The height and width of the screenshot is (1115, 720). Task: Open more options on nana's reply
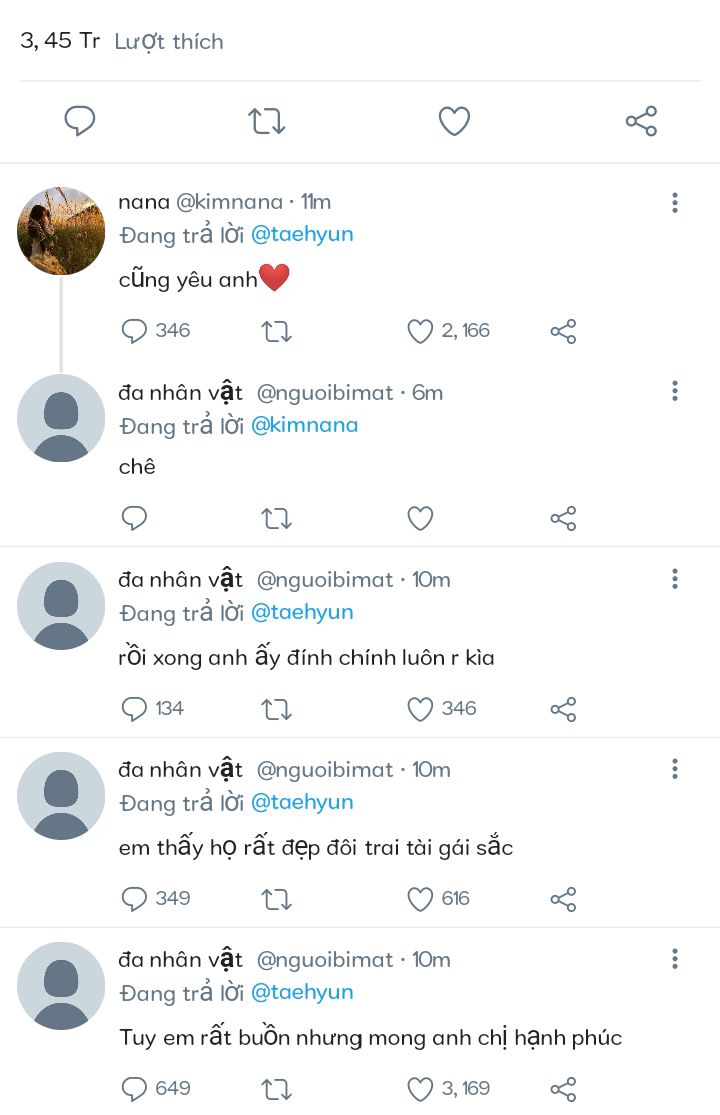point(675,203)
